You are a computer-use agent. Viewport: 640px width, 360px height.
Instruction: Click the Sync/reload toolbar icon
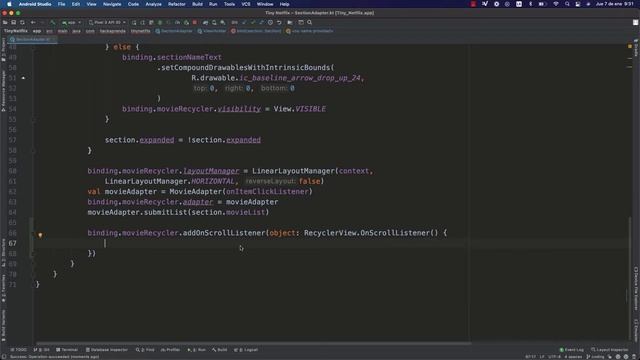tap(22, 22)
